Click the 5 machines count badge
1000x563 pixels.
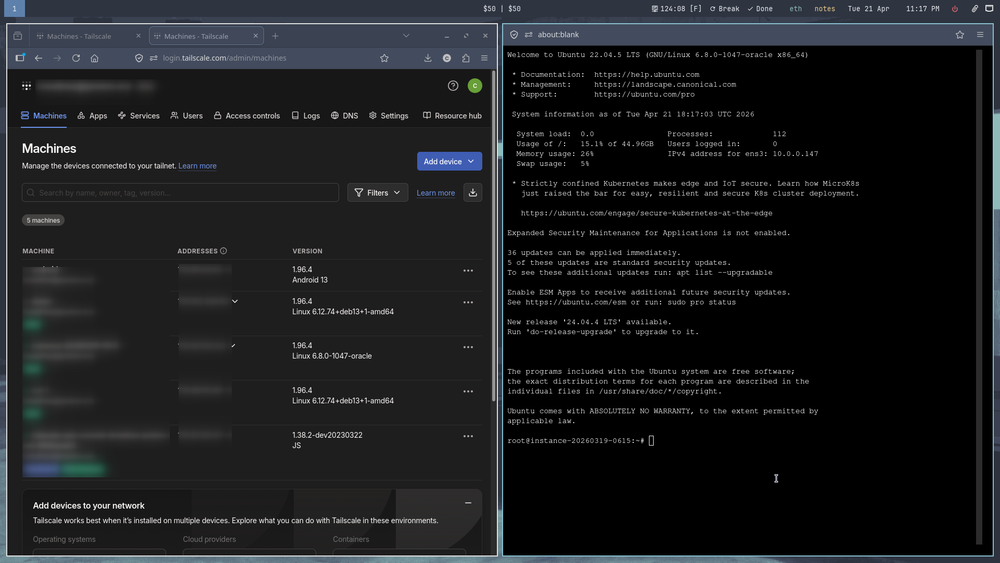click(x=43, y=220)
